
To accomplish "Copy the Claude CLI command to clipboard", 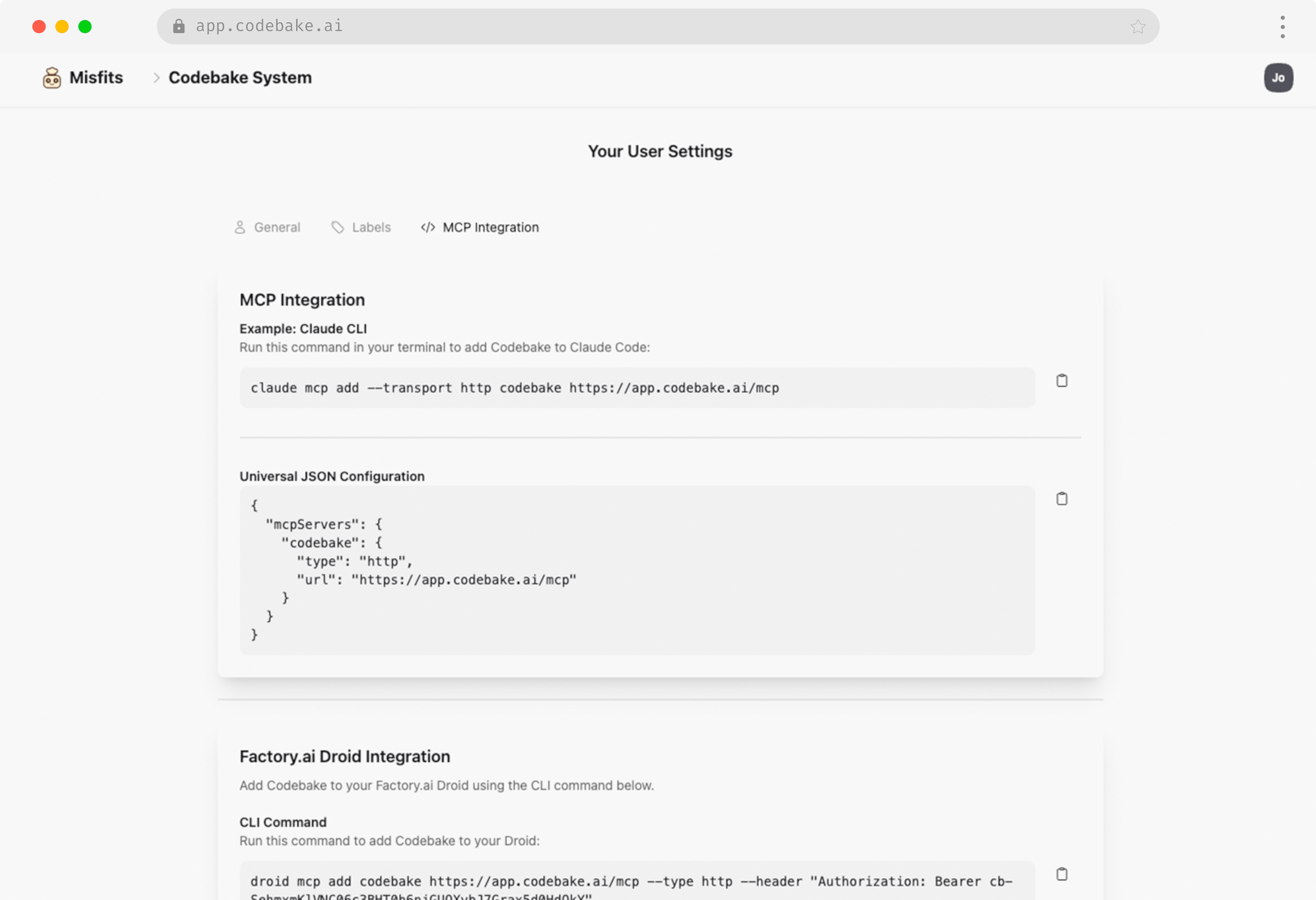I will coord(1062,381).
